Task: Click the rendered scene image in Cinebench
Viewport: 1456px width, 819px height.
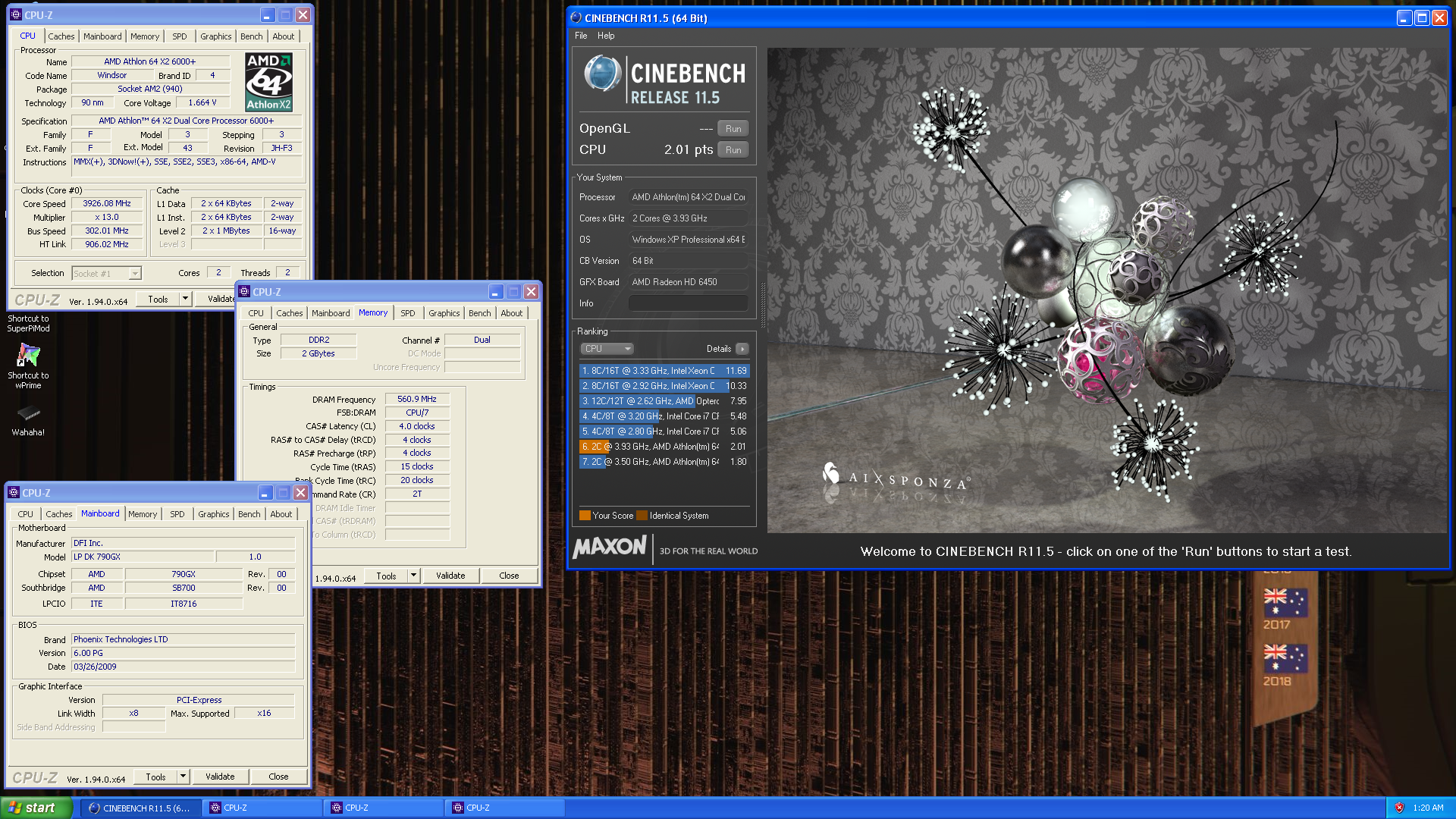Action: point(1107,290)
